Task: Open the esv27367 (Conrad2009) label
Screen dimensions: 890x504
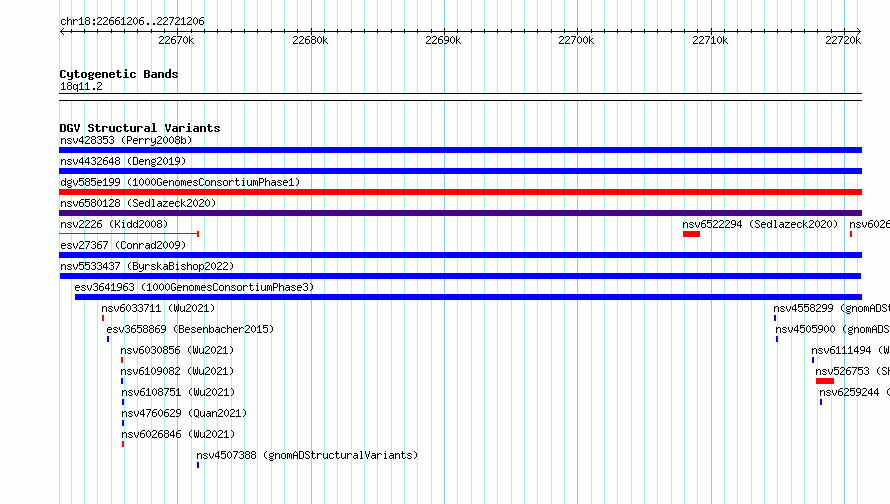Action: coord(123,245)
